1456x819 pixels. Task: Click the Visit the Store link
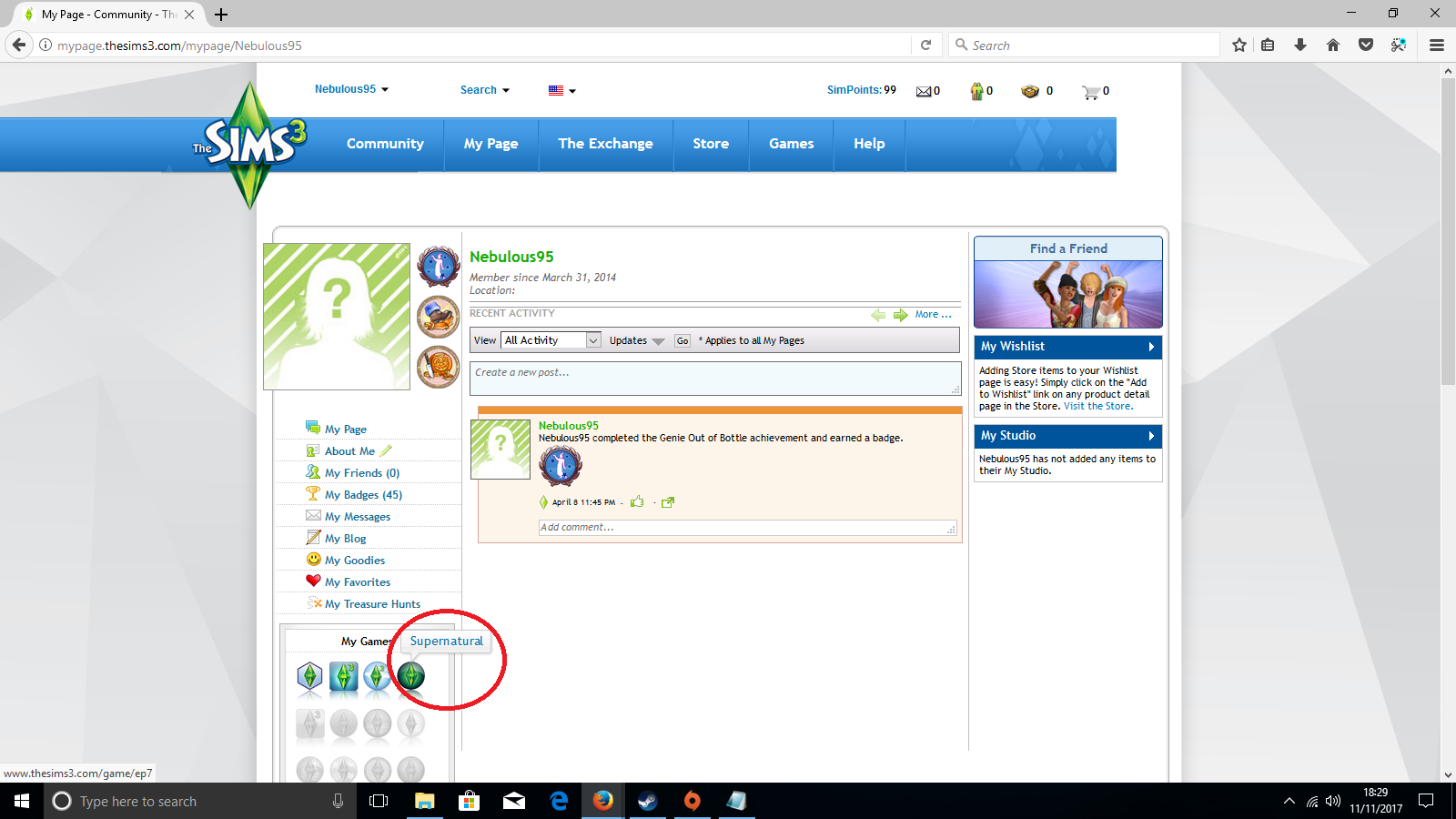tap(1097, 406)
